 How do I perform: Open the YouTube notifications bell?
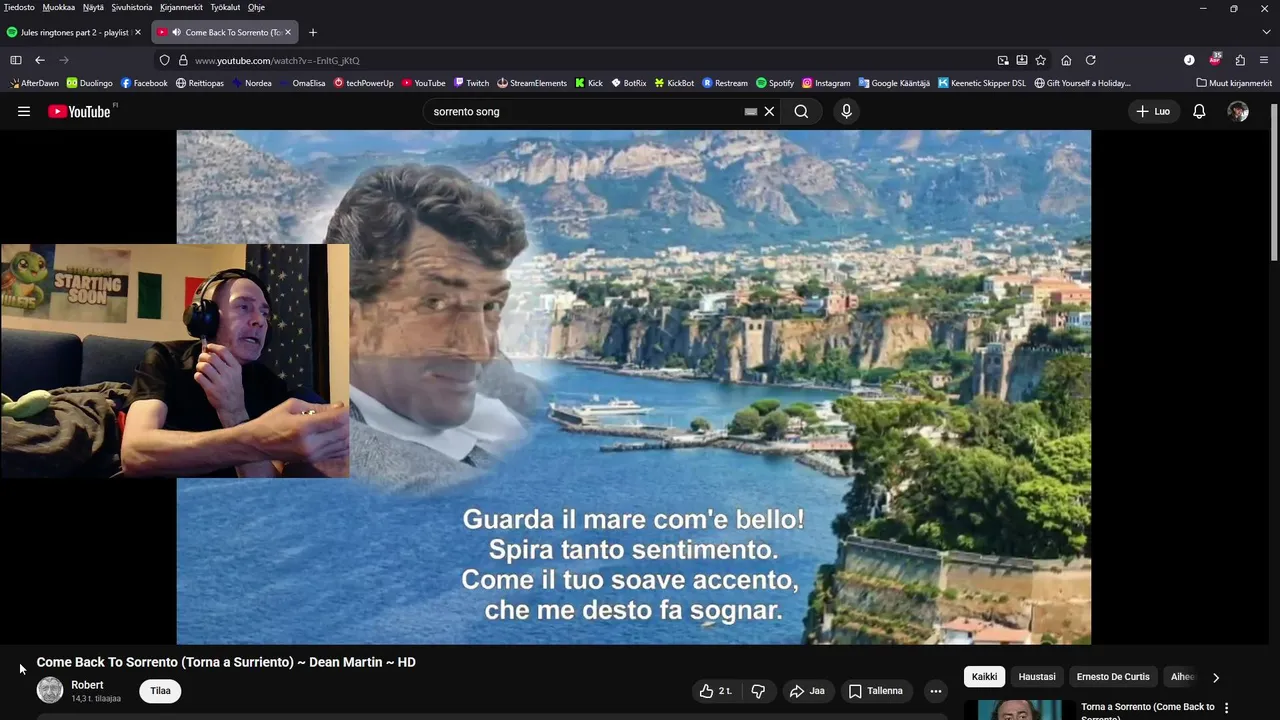[x=1199, y=111]
